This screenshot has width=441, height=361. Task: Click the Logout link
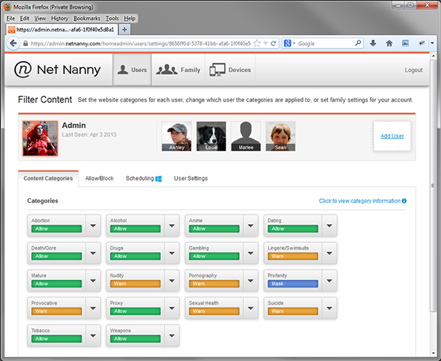(x=413, y=70)
